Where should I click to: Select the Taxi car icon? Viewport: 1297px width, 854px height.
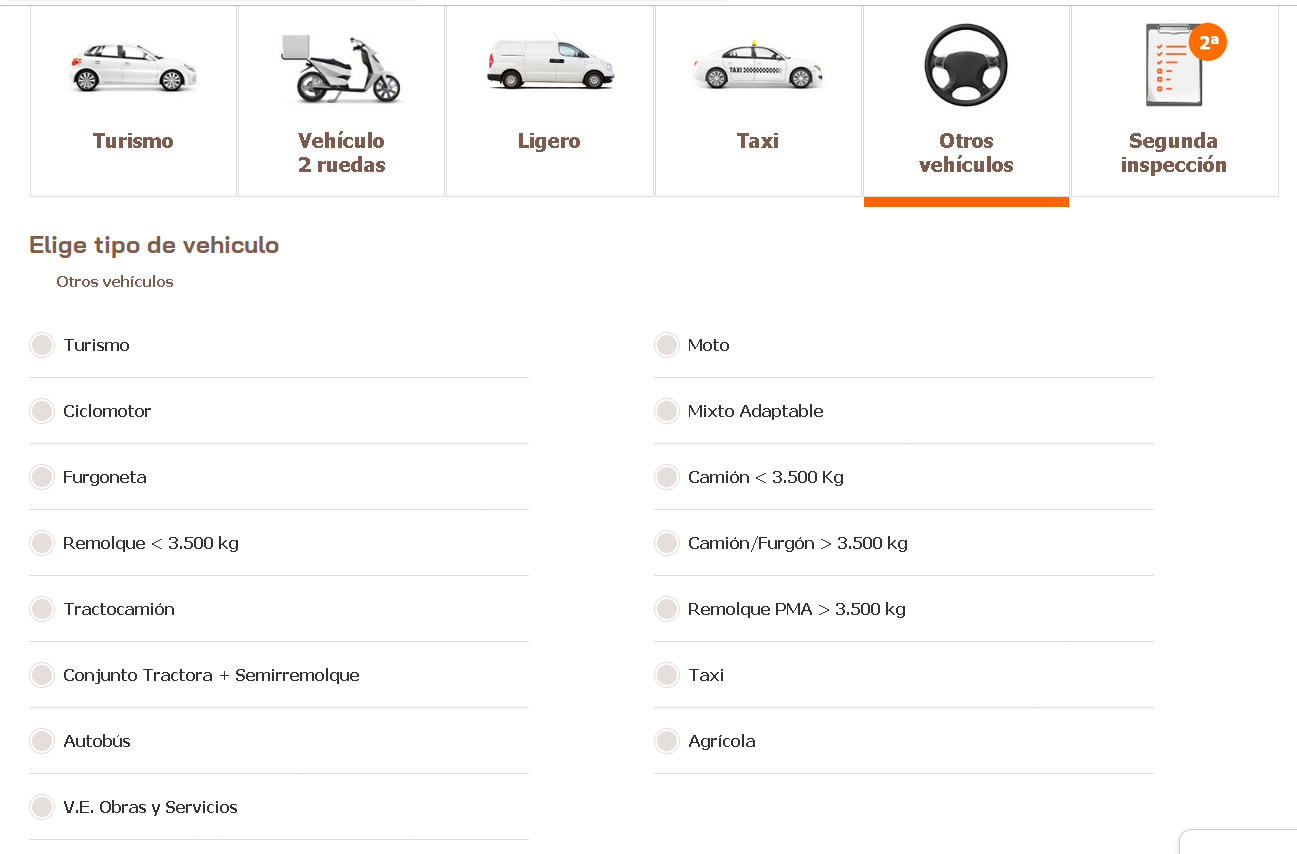(x=758, y=66)
